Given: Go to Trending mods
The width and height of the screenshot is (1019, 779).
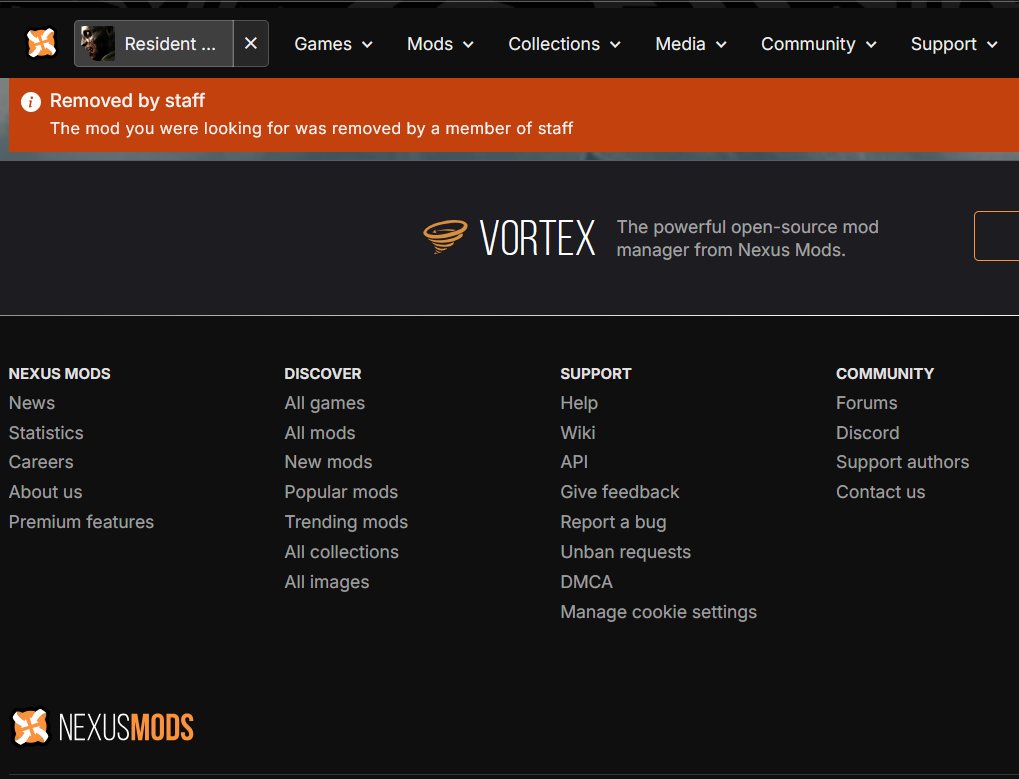Looking at the screenshot, I should pyautogui.click(x=346, y=522).
